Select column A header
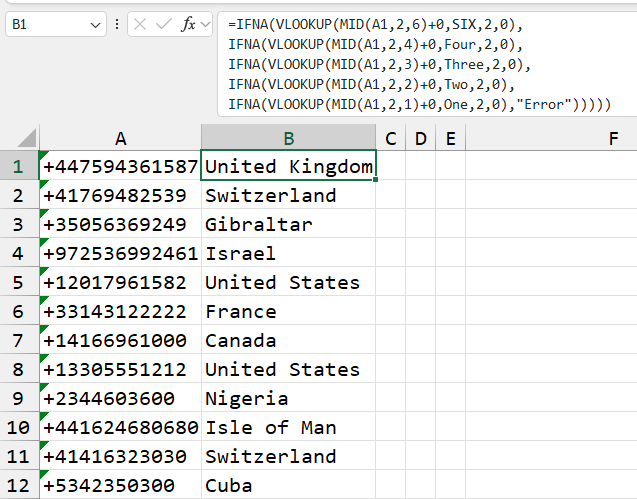 coord(120,138)
